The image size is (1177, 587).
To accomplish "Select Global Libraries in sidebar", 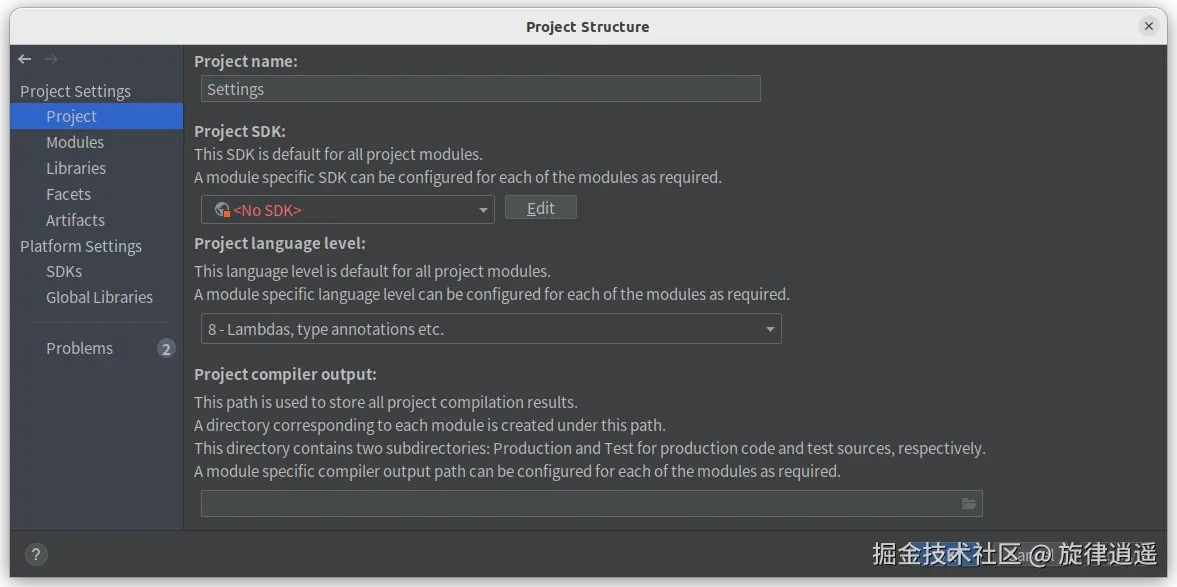I will (x=99, y=298).
